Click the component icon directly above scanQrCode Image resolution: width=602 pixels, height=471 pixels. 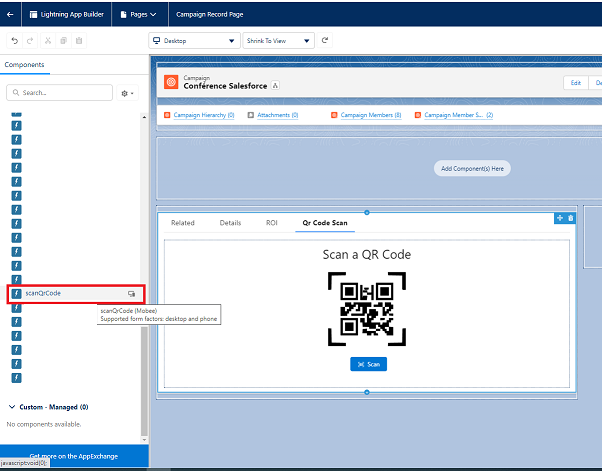click(x=16, y=279)
